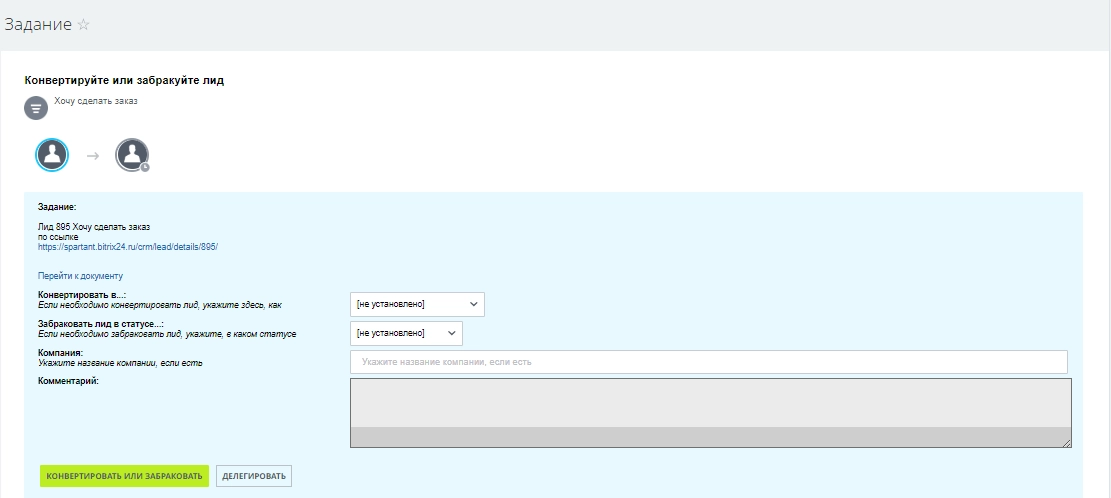Grab the comment box resize handle
1111x498 pixels.
(x=1066, y=442)
